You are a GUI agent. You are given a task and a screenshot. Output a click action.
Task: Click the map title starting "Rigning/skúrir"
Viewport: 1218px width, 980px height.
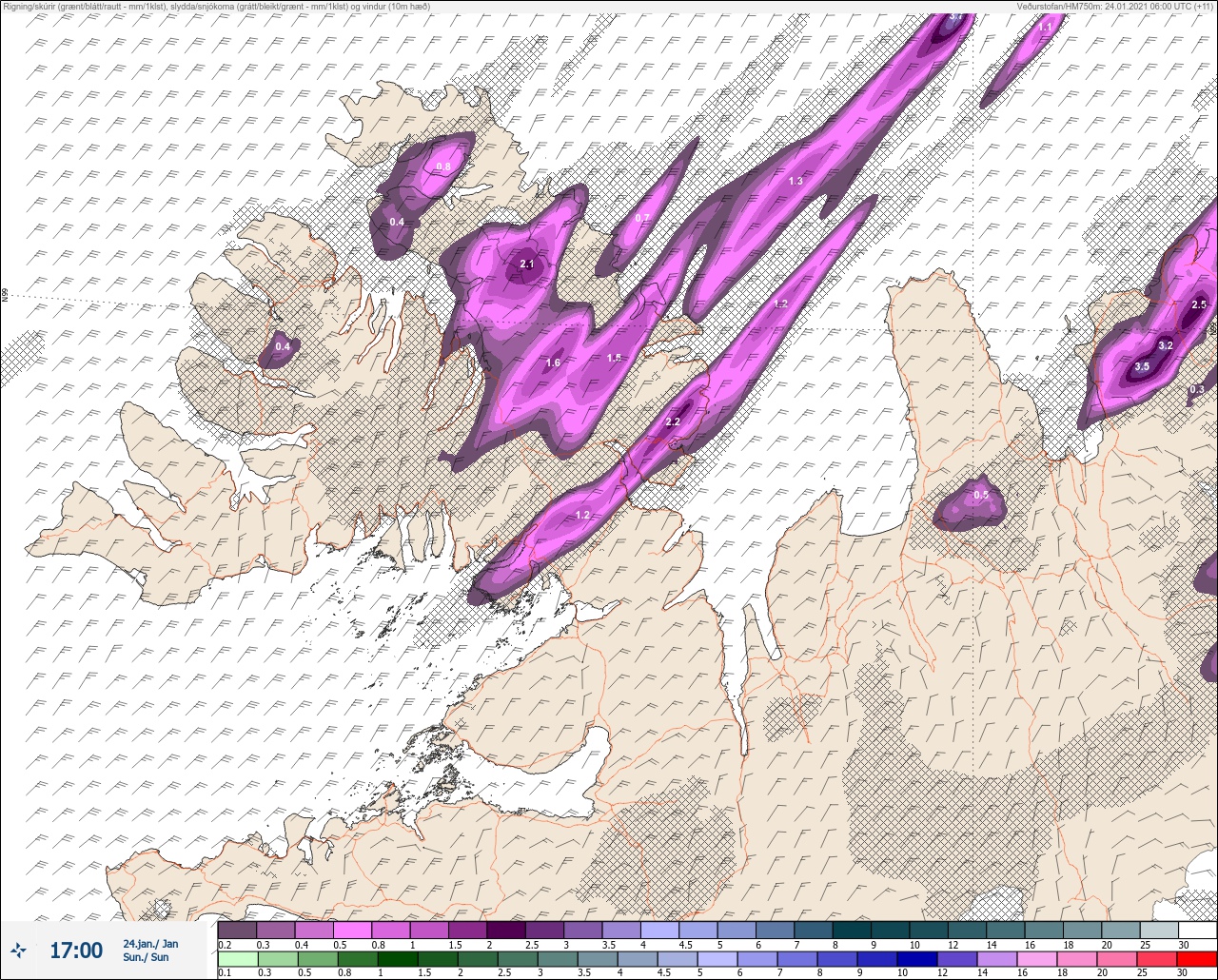pyautogui.click(x=216, y=6)
